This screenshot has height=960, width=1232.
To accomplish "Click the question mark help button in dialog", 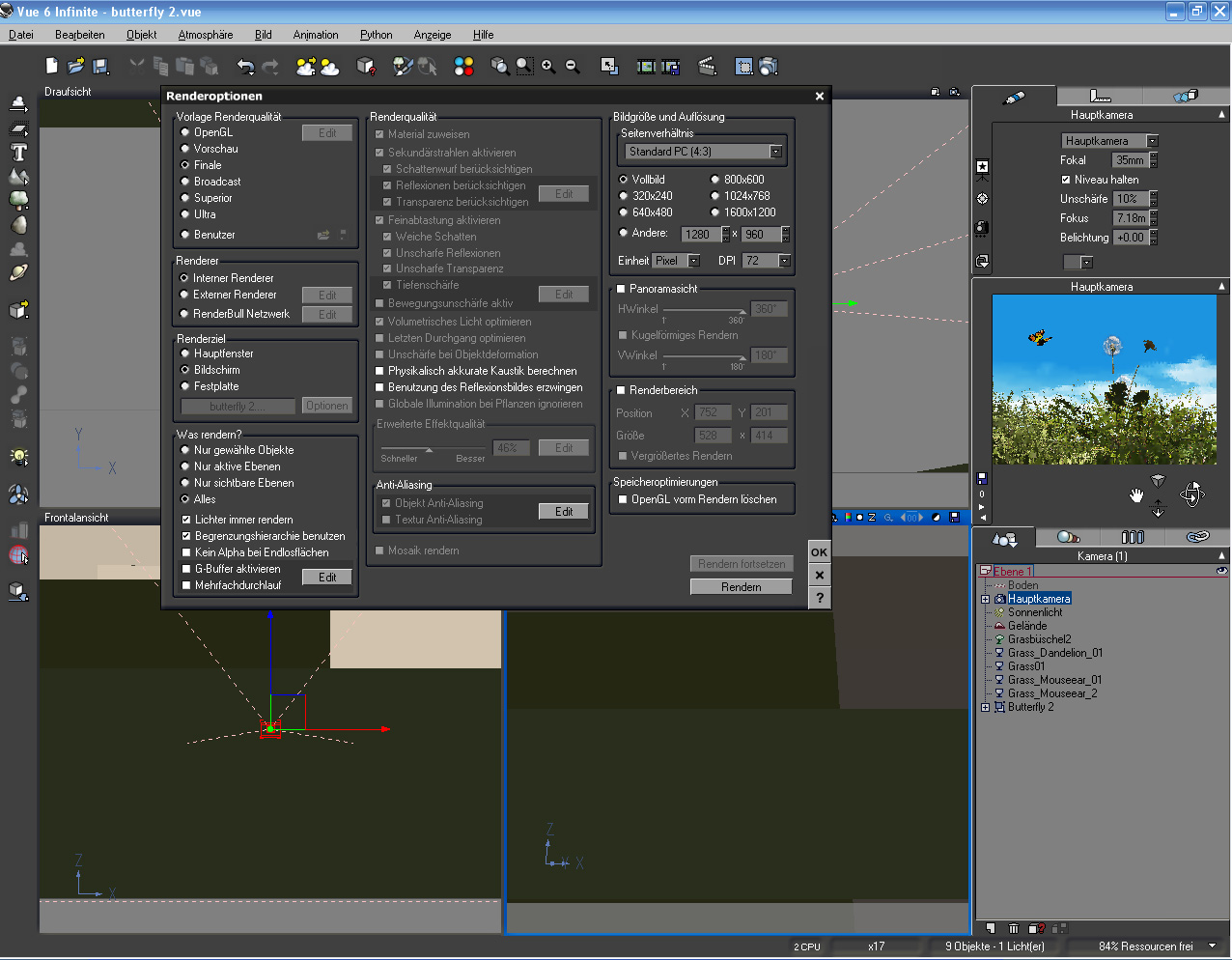I will pyautogui.click(x=819, y=598).
